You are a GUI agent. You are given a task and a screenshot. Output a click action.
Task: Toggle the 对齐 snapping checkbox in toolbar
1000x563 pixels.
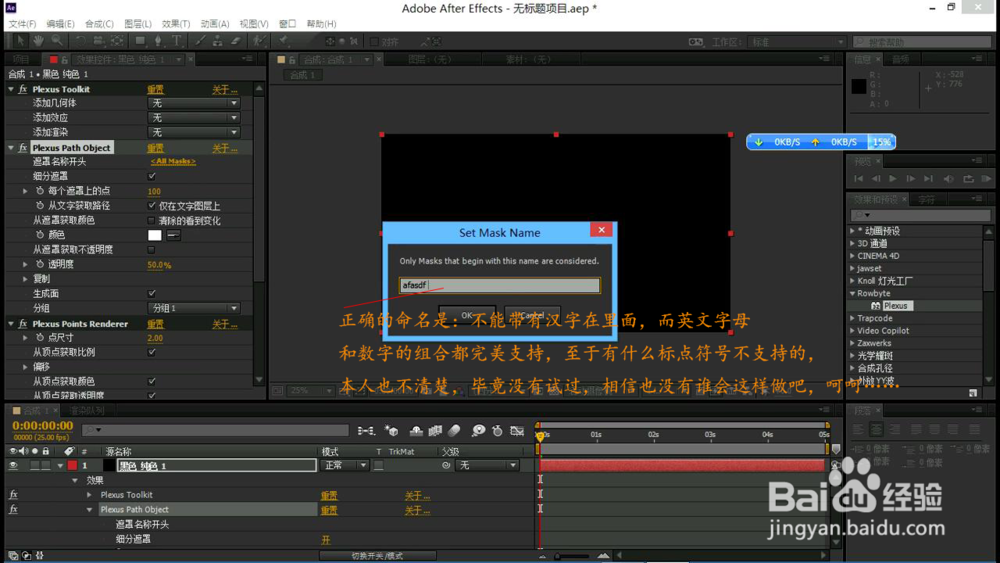(374, 41)
